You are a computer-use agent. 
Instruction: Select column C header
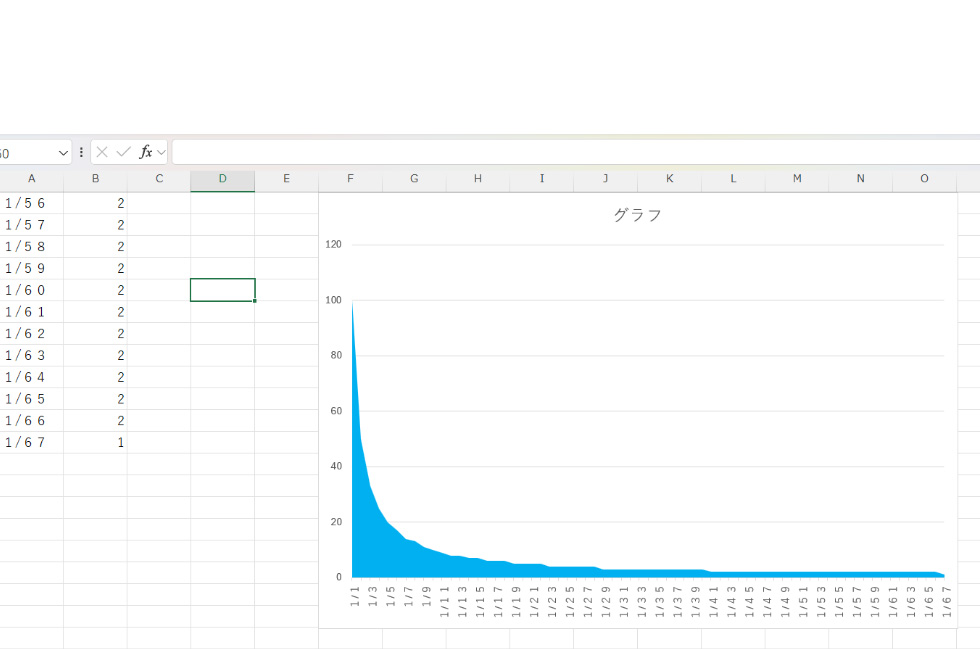[x=159, y=179]
